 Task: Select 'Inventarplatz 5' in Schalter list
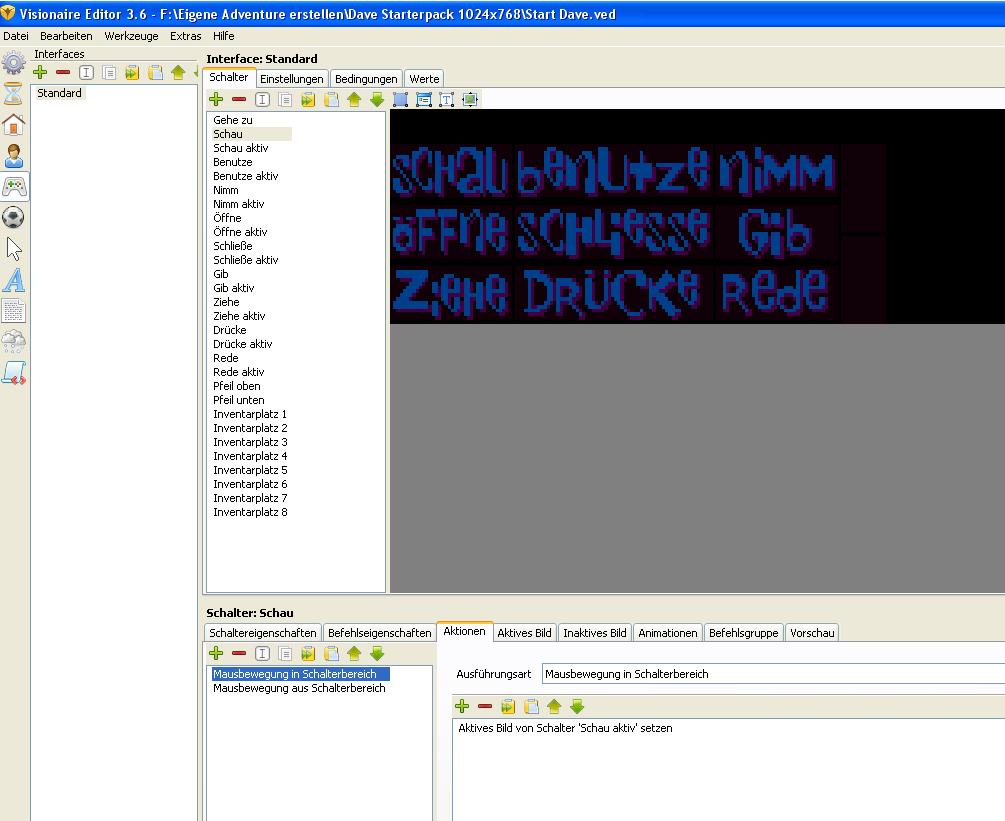coord(250,470)
